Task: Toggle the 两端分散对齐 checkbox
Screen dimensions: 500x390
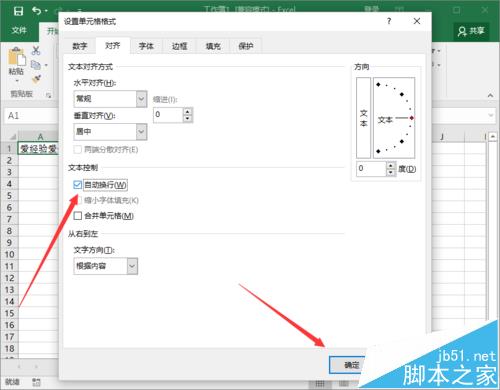Action: [x=77, y=150]
